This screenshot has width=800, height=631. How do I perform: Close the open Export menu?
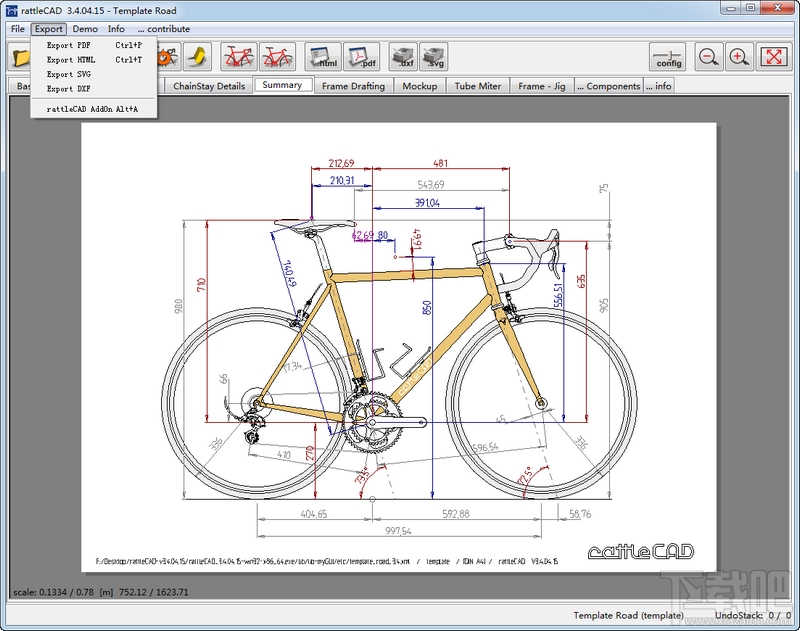coord(48,29)
